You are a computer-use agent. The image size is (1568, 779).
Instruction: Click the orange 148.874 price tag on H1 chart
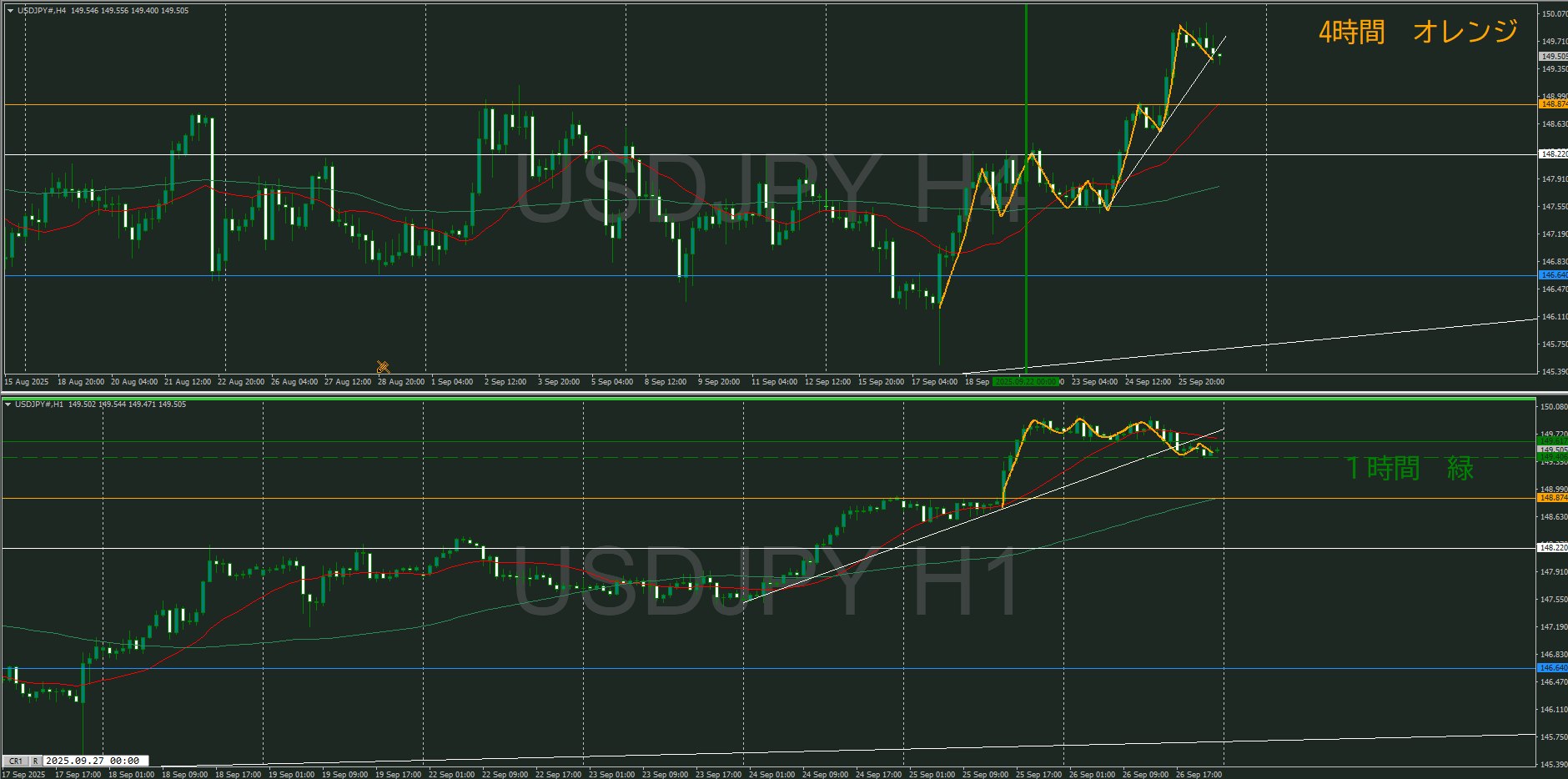point(1553,498)
